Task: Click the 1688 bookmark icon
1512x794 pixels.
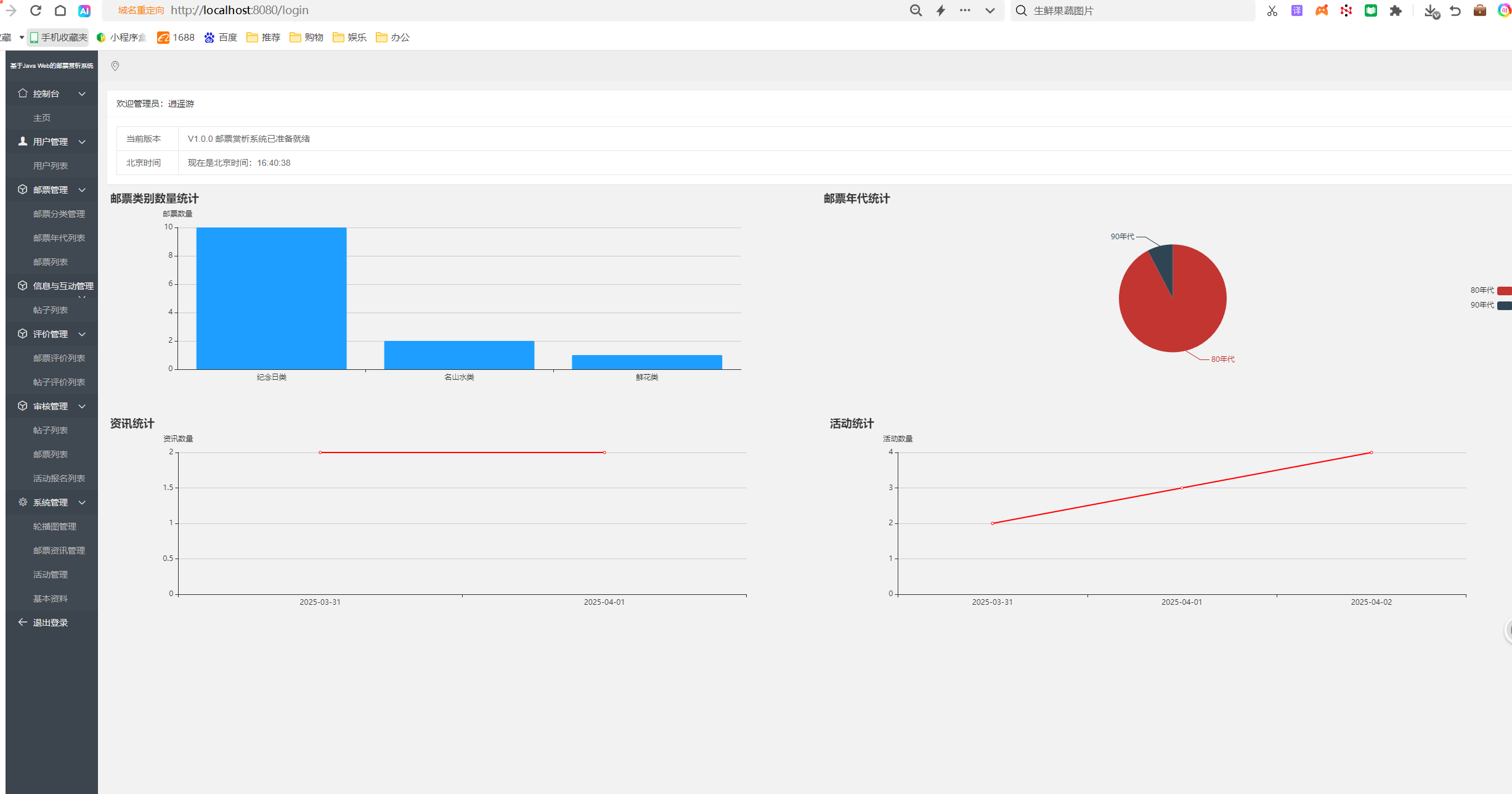Action: pyautogui.click(x=163, y=38)
